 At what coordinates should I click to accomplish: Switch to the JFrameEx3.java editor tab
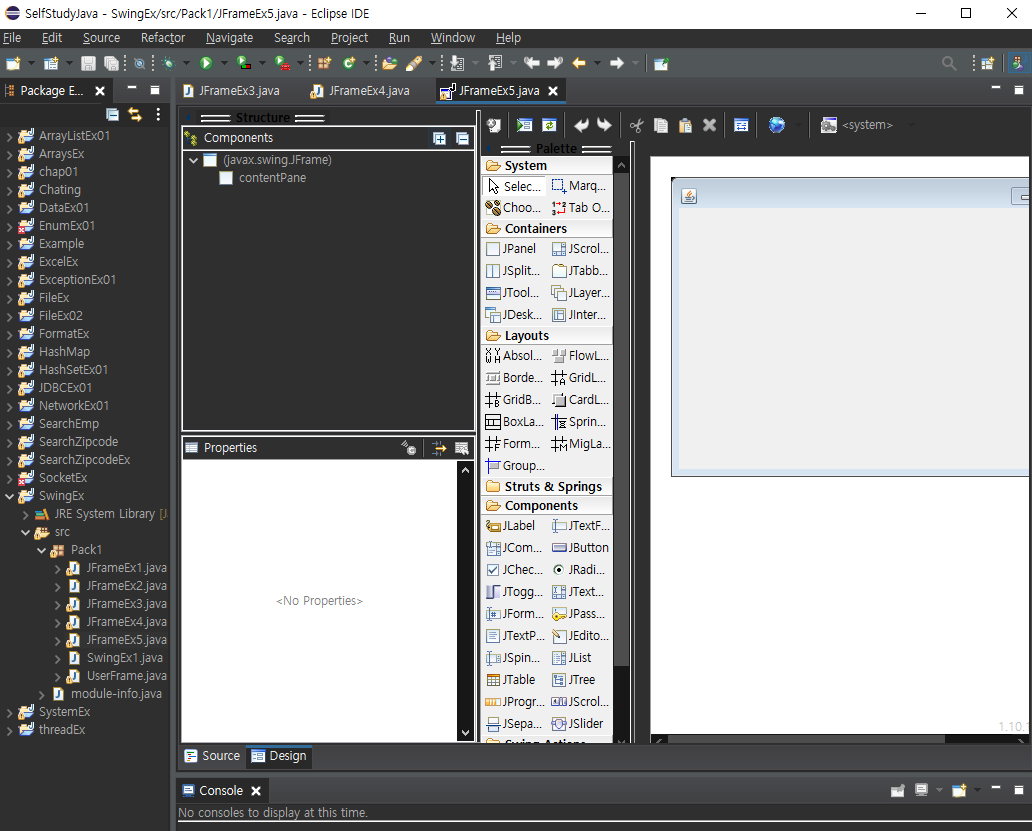232,91
